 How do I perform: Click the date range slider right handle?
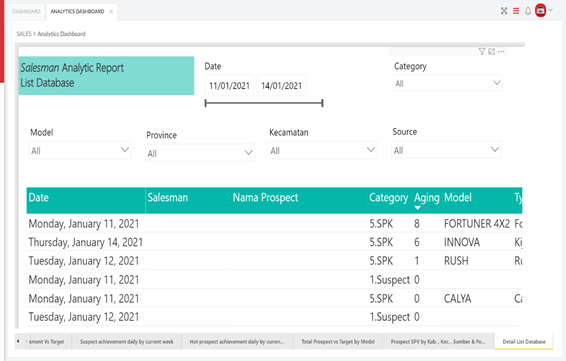click(x=322, y=103)
